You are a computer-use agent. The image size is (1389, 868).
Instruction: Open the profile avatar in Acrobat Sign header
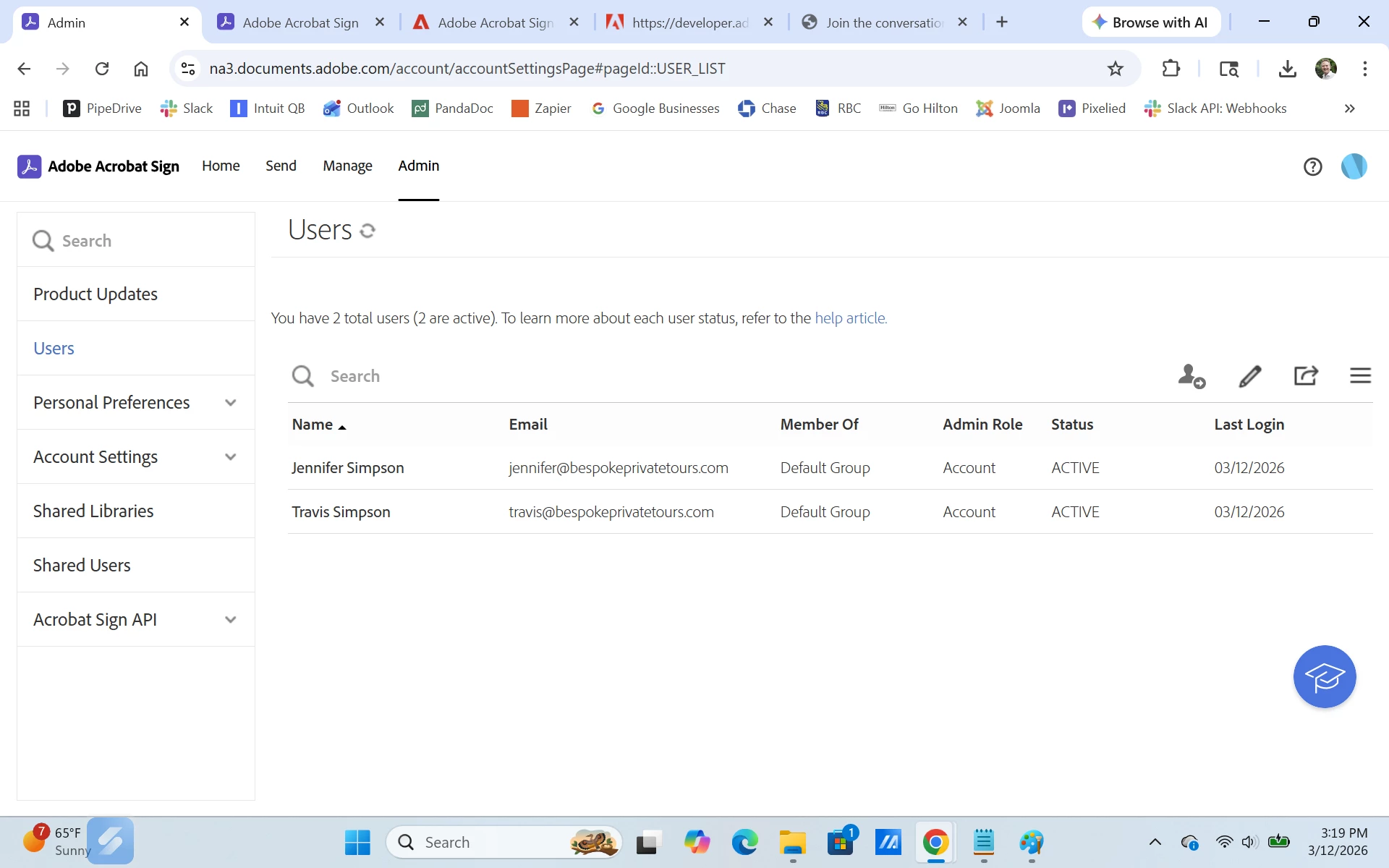click(1354, 166)
